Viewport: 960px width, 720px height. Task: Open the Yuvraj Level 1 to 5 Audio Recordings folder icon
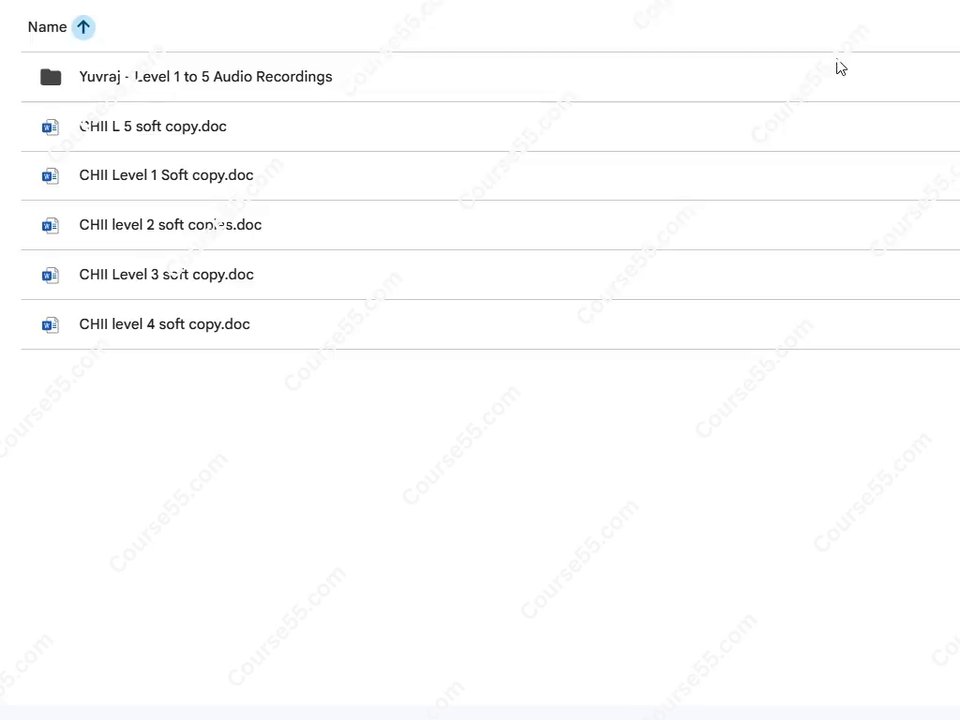51,77
